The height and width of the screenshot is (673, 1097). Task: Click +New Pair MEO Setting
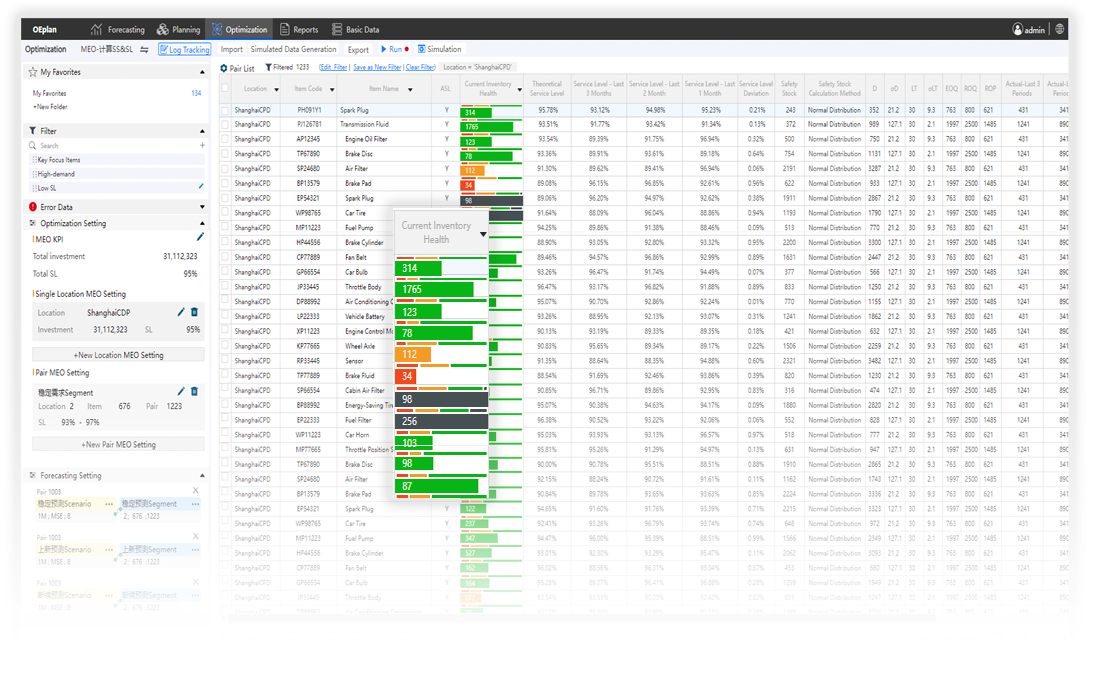[x=118, y=444]
